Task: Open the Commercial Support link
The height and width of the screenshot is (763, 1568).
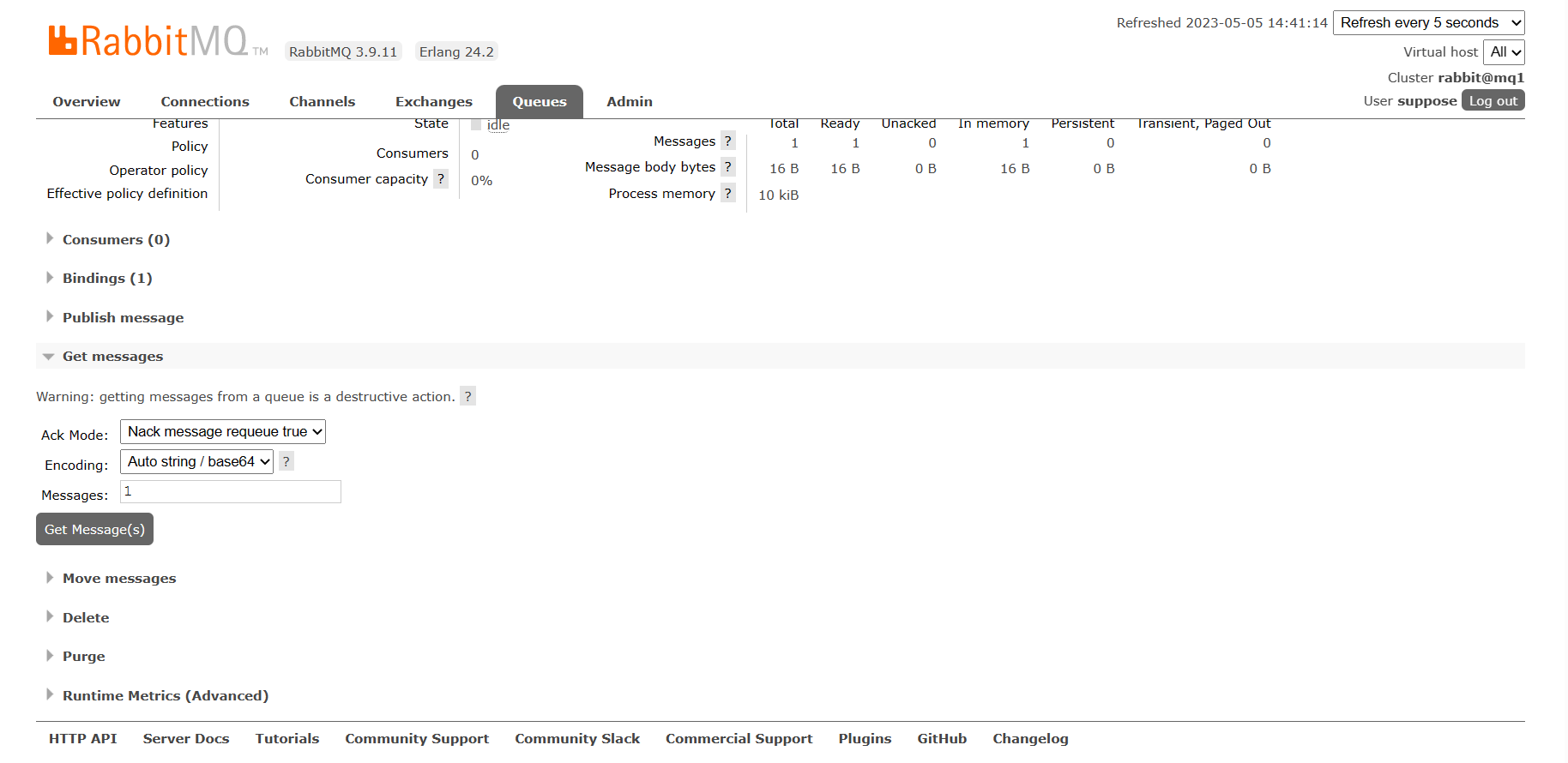Action: [739, 738]
